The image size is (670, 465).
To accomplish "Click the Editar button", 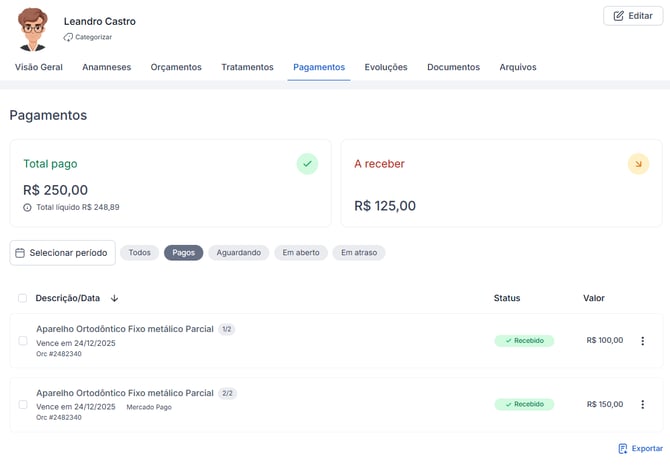I will (633, 16).
